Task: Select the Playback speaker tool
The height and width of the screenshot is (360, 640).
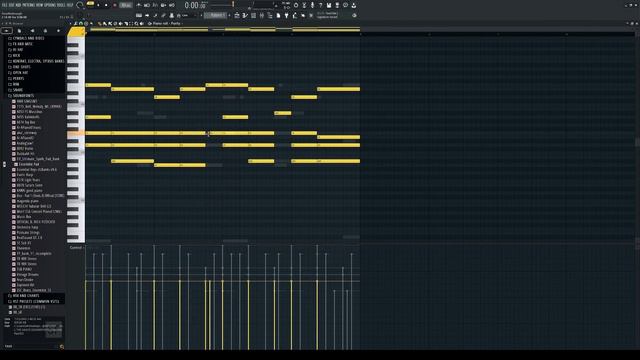Action: (142, 24)
